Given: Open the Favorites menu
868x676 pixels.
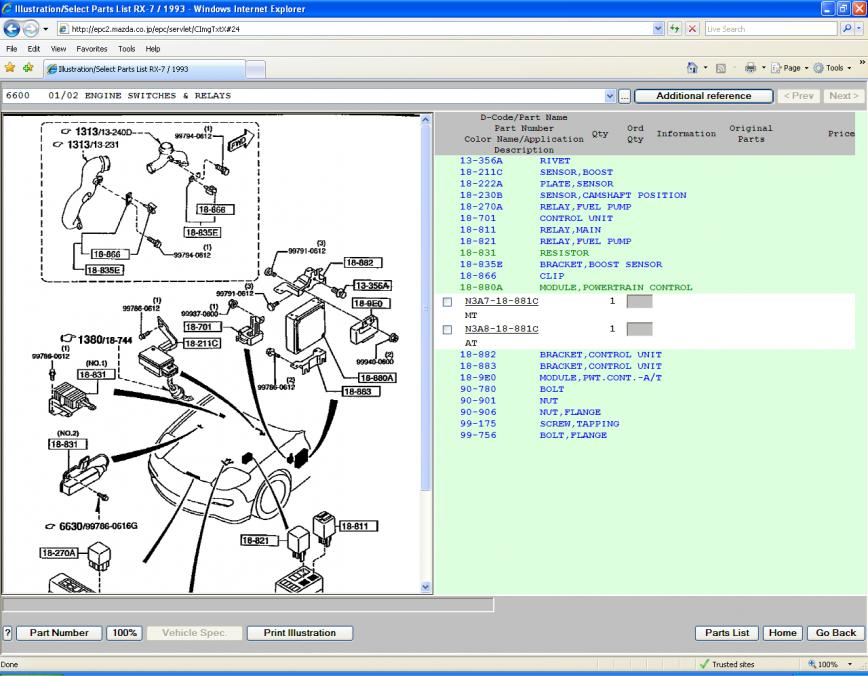Looking at the screenshot, I should click(92, 48).
